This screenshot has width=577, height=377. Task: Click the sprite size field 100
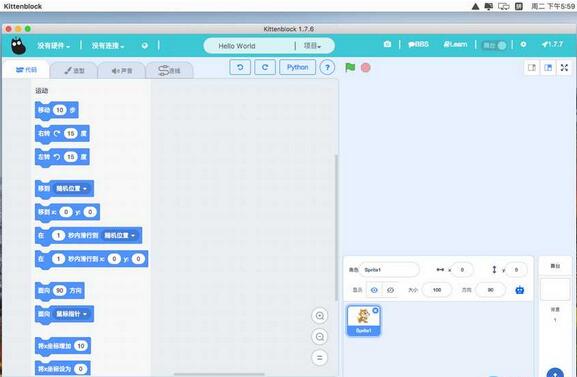437,290
